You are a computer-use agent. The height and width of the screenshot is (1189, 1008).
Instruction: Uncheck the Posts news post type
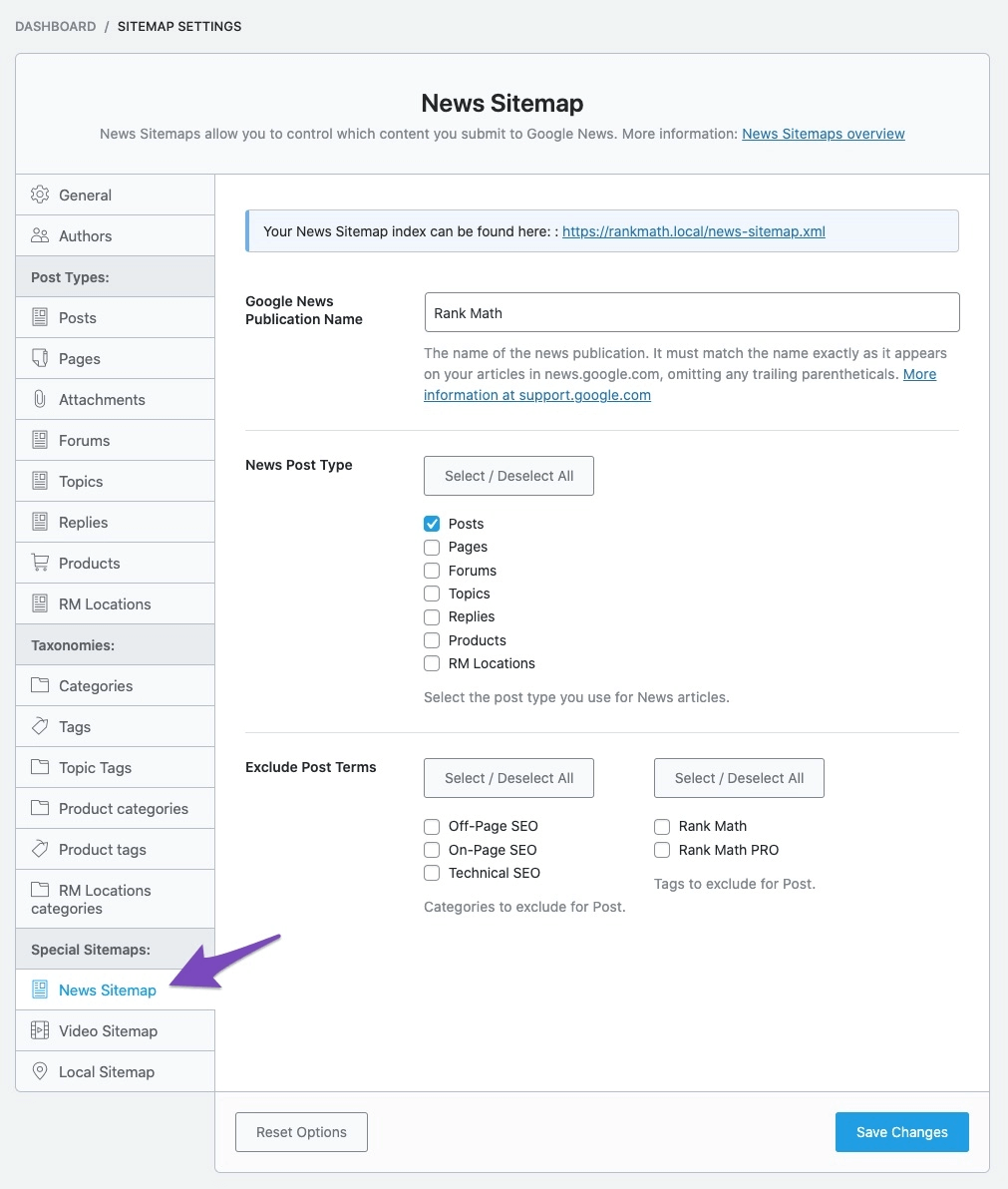pyautogui.click(x=432, y=524)
